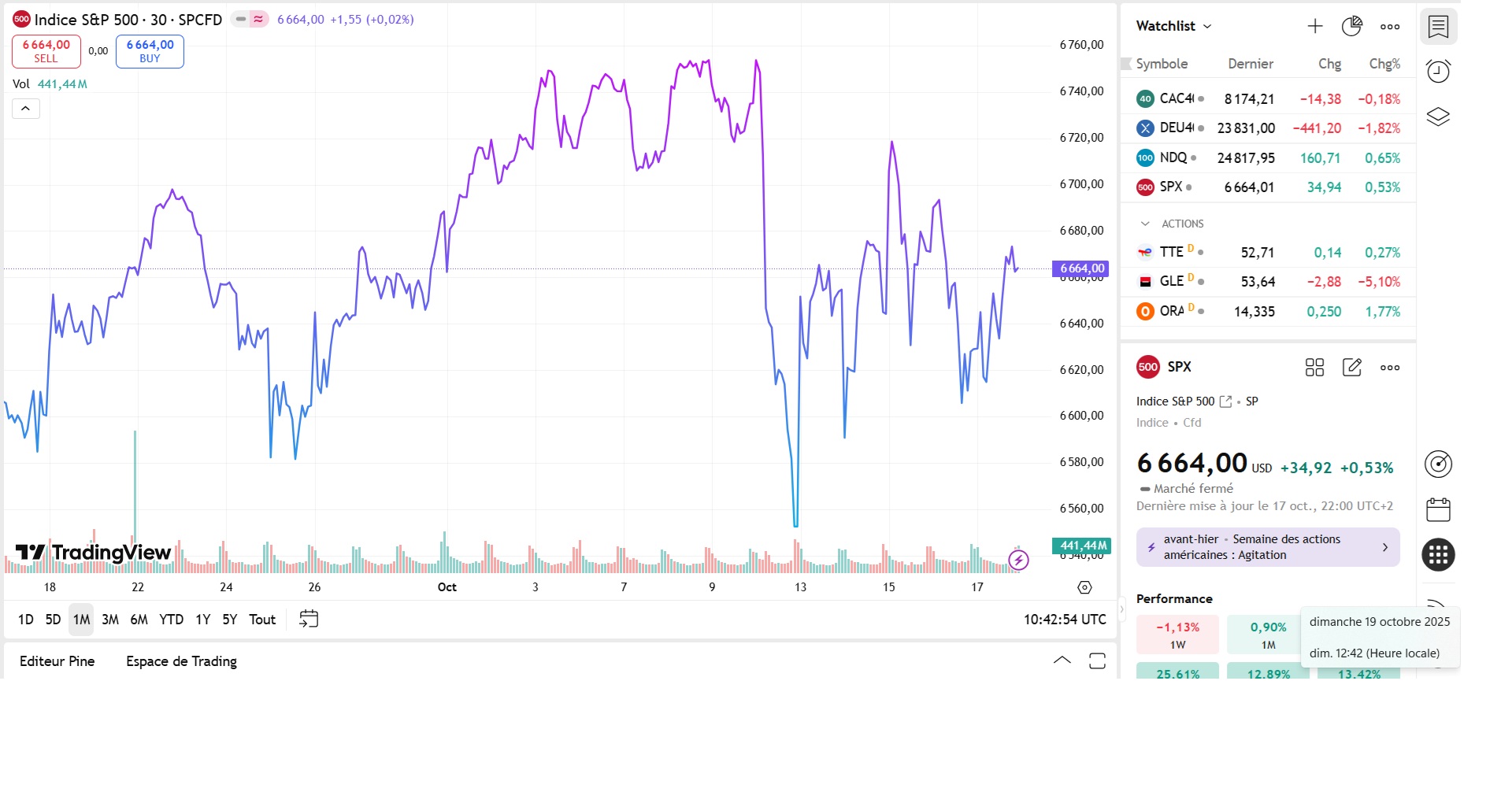Click the date range calendar icon
1512x803 pixels.
point(309,619)
